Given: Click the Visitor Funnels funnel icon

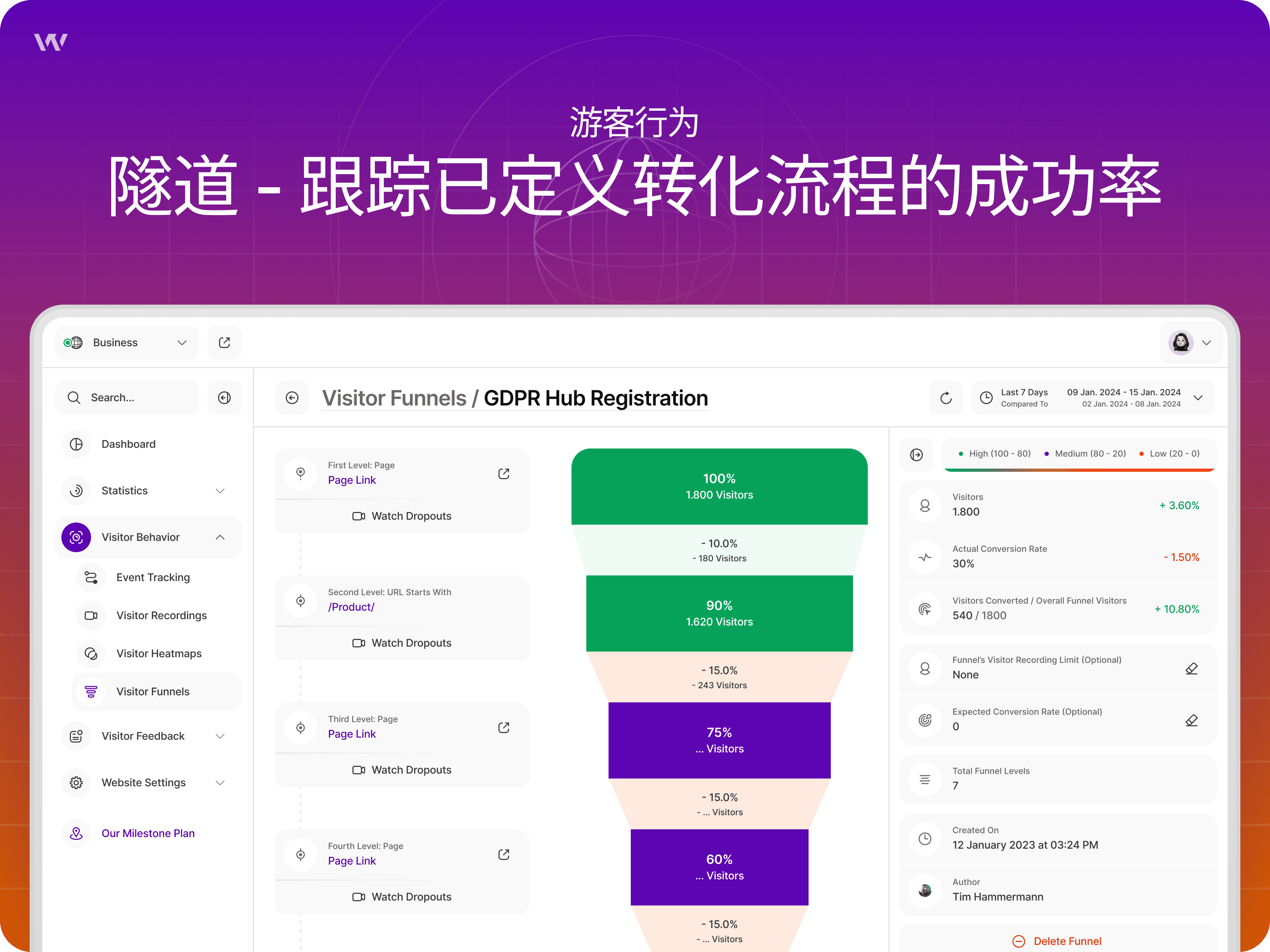Looking at the screenshot, I should click(91, 691).
